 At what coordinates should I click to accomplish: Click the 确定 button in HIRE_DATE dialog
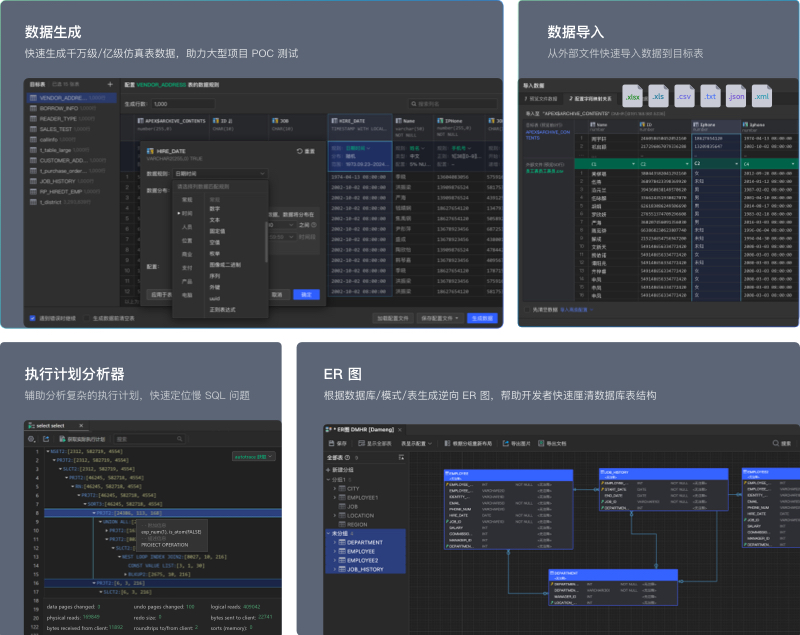pos(306,295)
